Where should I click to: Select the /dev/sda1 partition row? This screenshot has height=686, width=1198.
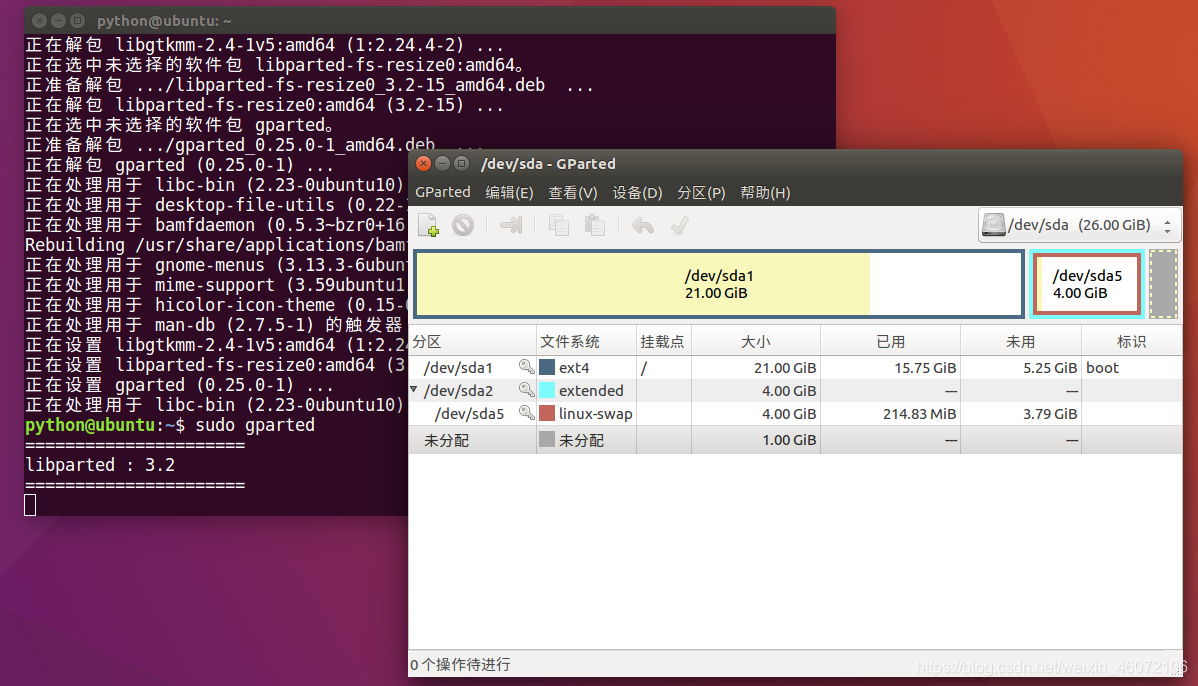coord(795,367)
